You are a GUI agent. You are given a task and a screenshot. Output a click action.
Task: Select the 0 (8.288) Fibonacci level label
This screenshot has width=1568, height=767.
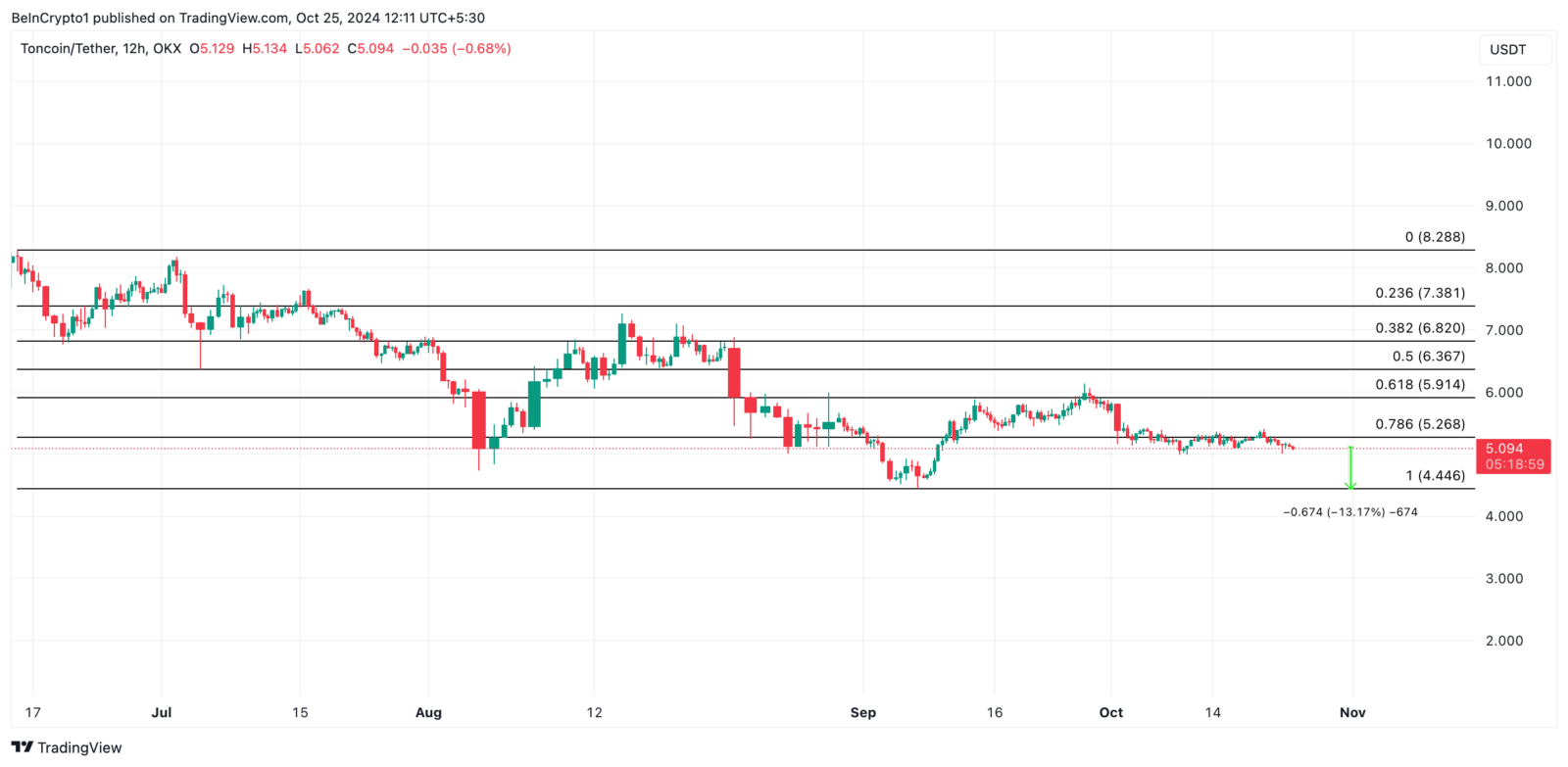point(1435,237)
